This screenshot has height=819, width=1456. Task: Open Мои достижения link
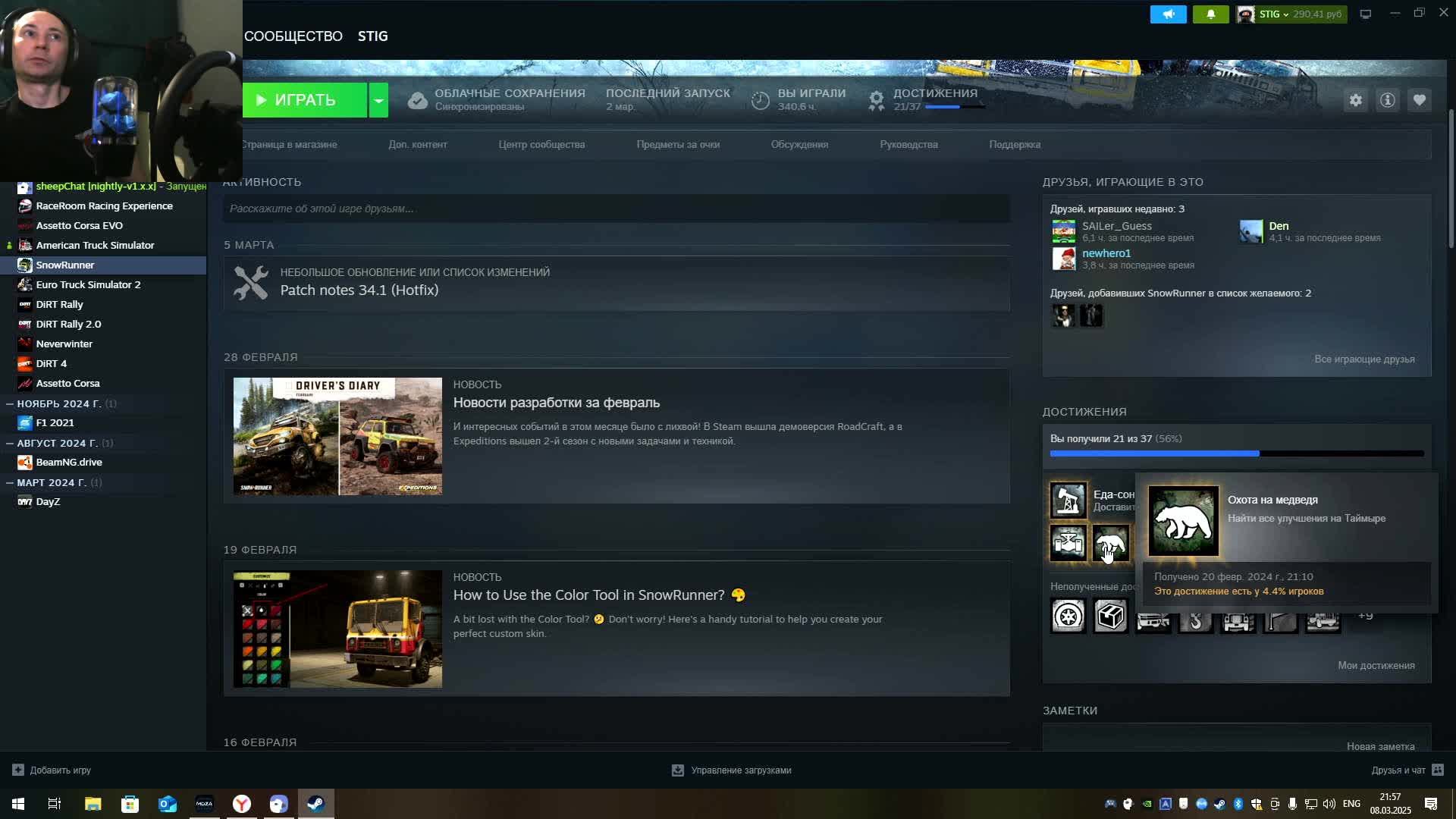click(1376, 665)
